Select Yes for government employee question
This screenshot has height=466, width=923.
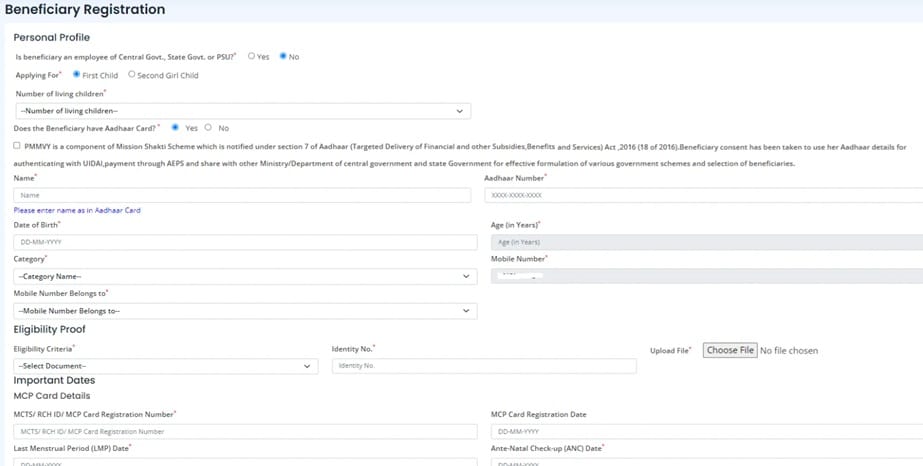(x=251, y=56)
